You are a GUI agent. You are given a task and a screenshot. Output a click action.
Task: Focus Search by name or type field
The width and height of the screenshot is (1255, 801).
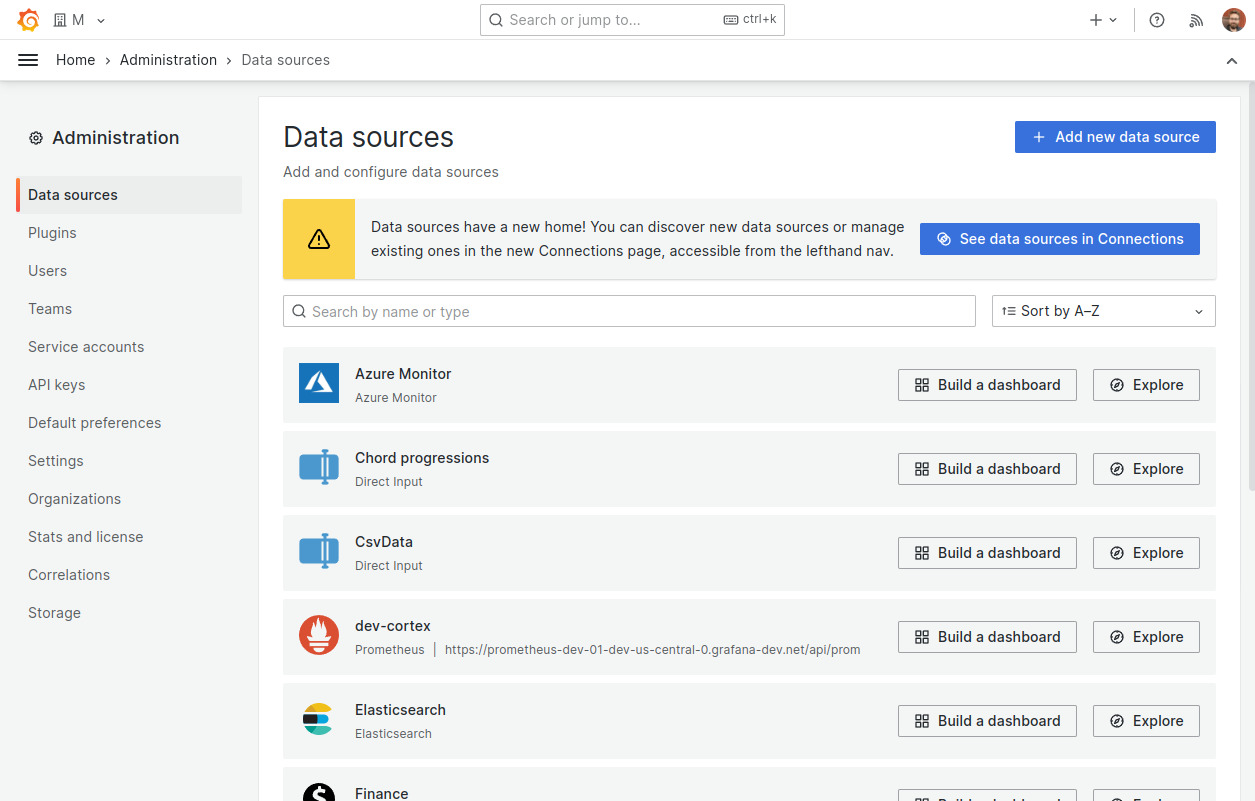629,311
